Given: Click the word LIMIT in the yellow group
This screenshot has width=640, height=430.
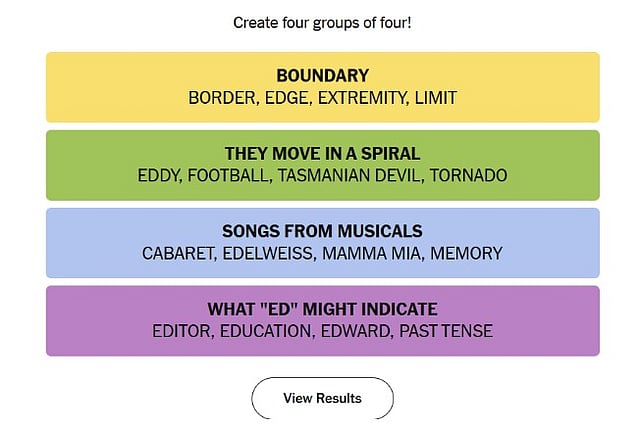Looking at the screenshot, I should (x=433, y=98).
